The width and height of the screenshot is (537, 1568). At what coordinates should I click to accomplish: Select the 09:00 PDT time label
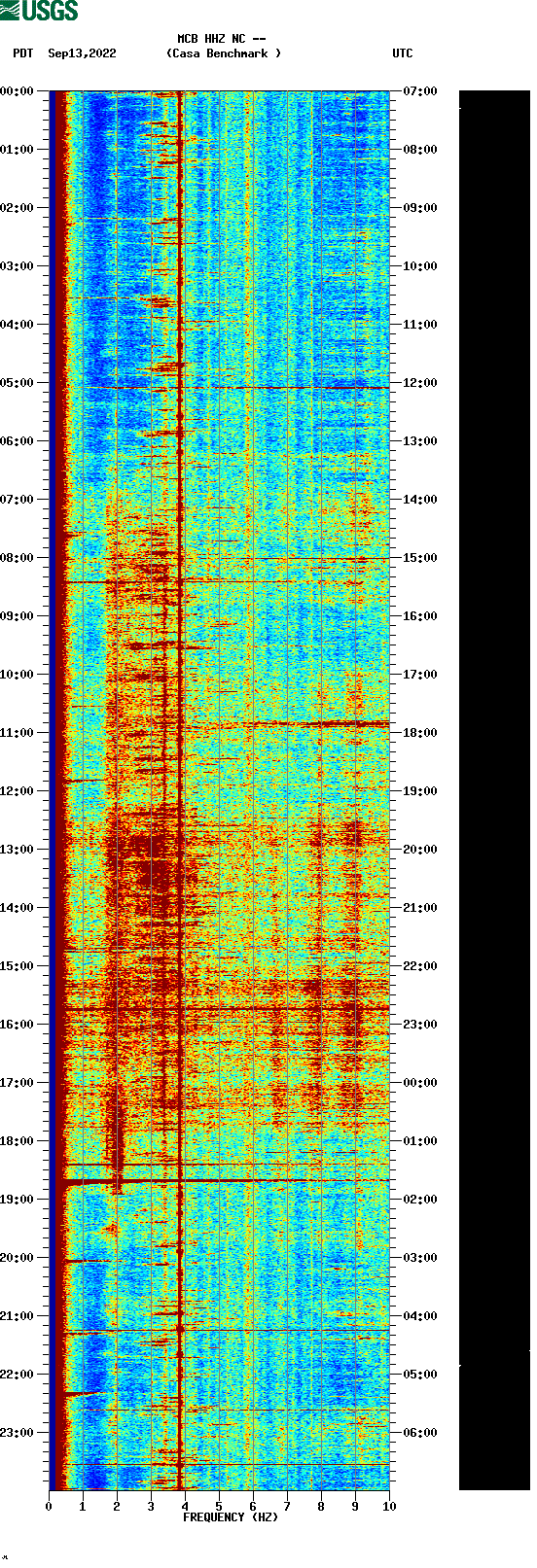tap(18, 616)
